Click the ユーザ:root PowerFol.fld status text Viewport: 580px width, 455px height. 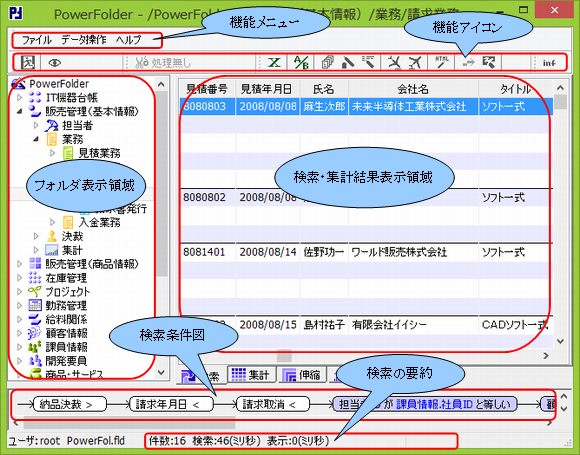[x=67, y=441]
